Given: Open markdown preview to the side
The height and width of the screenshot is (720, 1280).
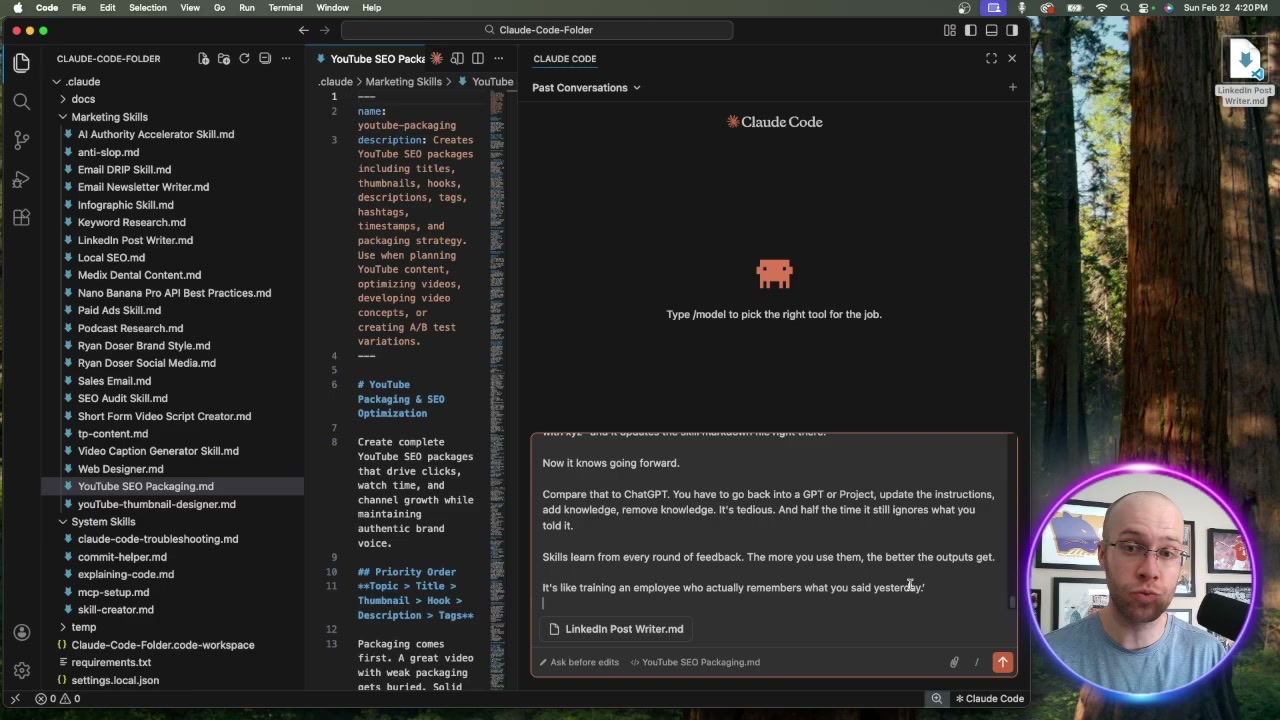Looking at the screenshot, I should click(457, 59).
